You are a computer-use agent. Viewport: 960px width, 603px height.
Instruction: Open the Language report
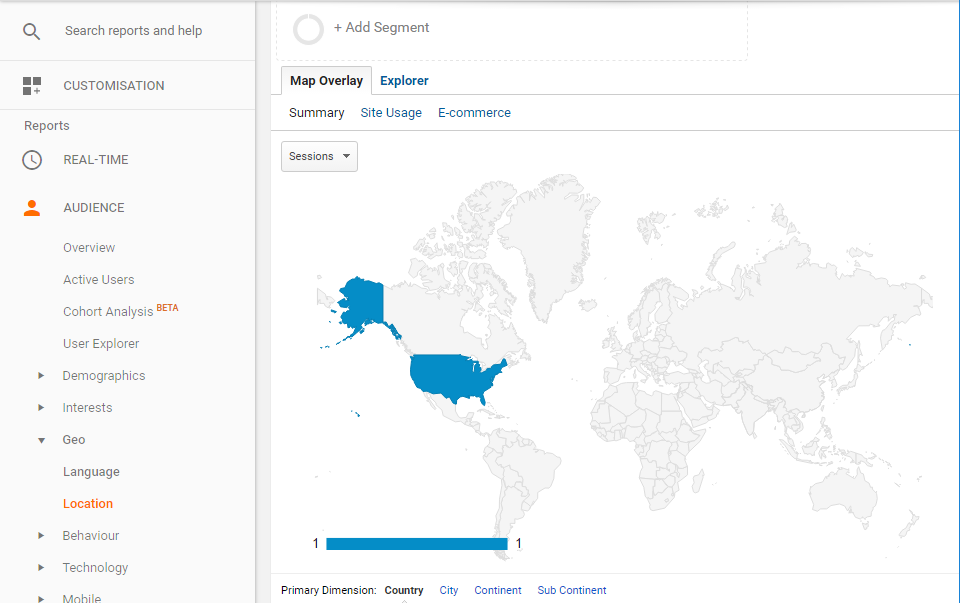coord(91,472)
